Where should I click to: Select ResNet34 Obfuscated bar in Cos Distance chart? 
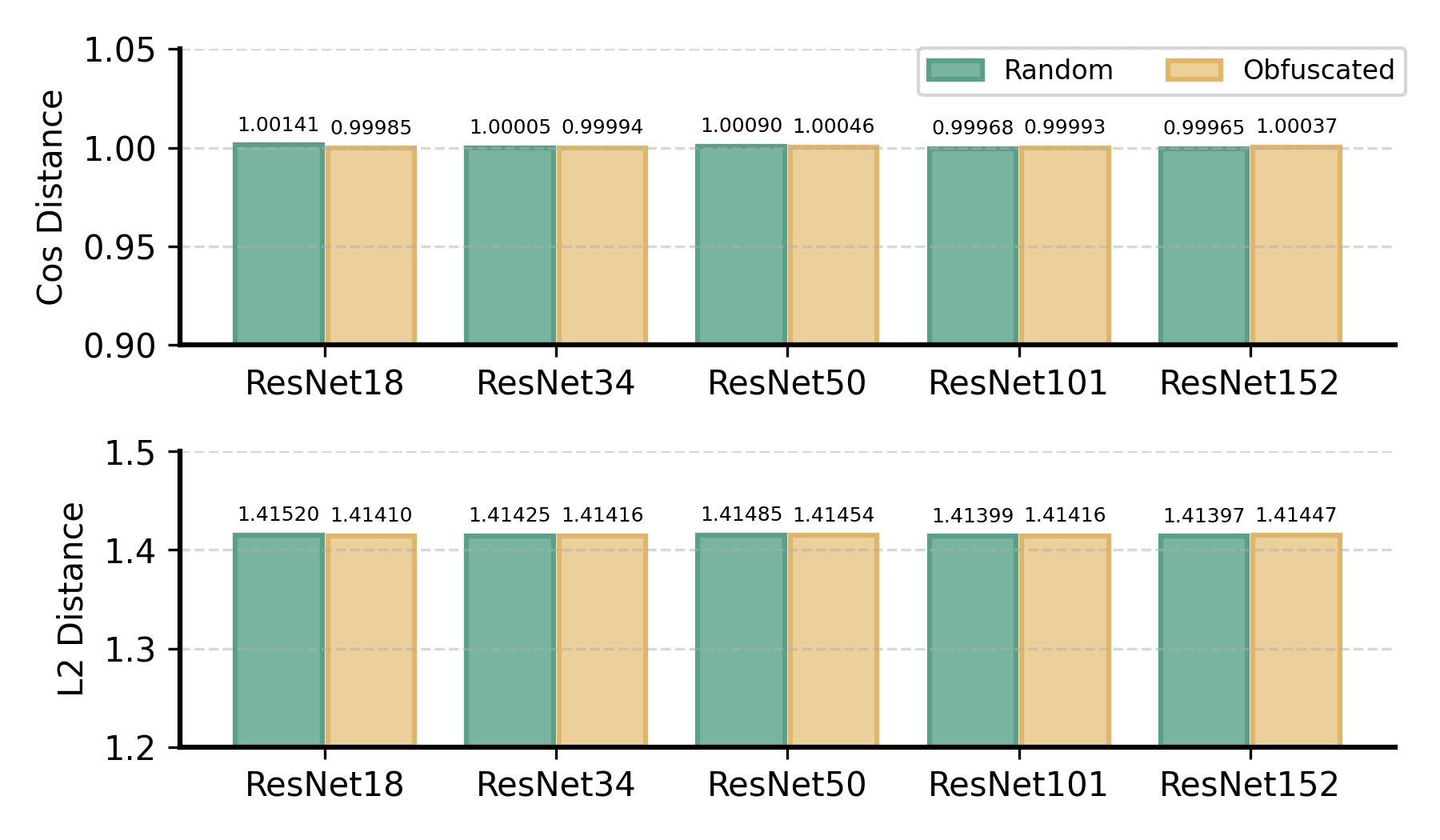pyautogui.click(x=602, y=246)
